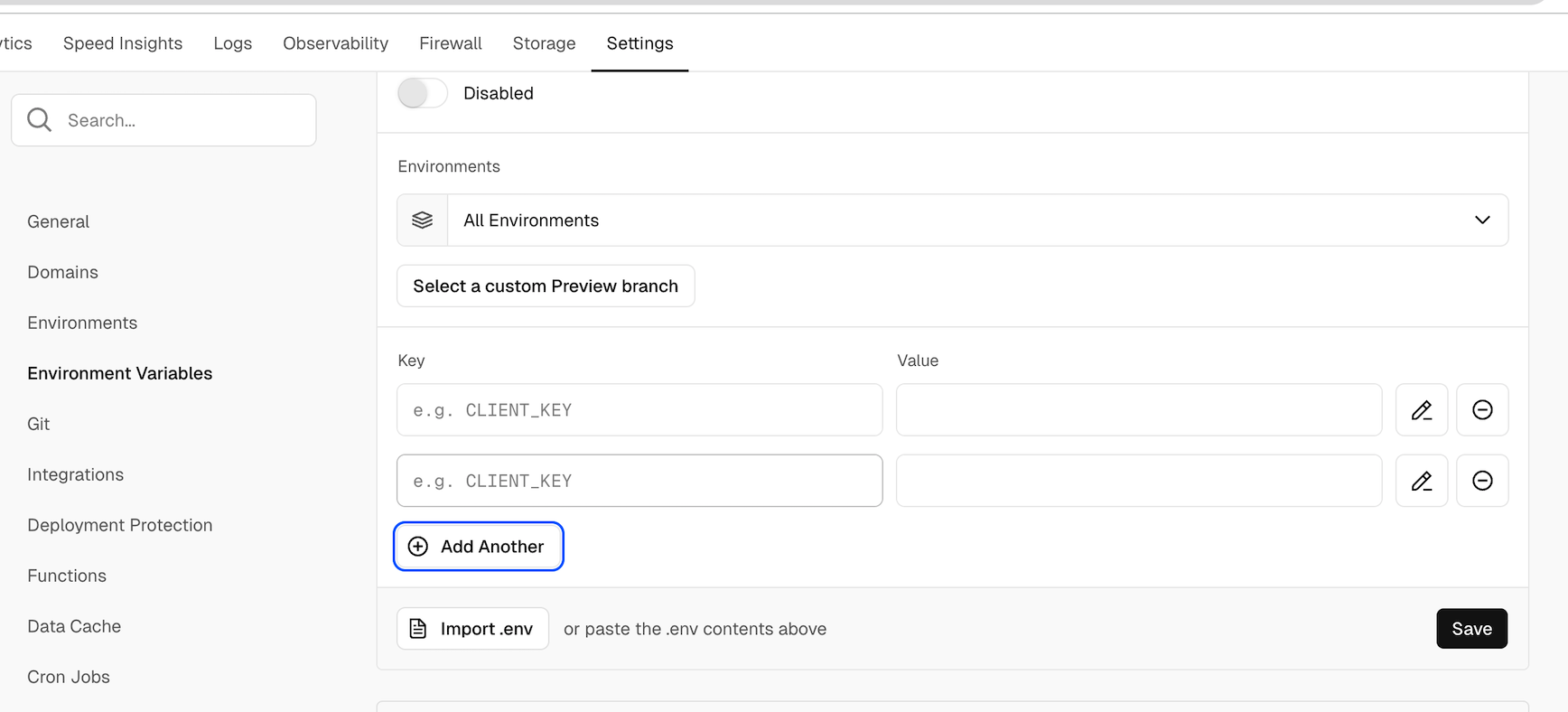This screenshot has width=1568, height=712.
Task: Click the layers icon beside All Environments
Action: click(423, 220)
